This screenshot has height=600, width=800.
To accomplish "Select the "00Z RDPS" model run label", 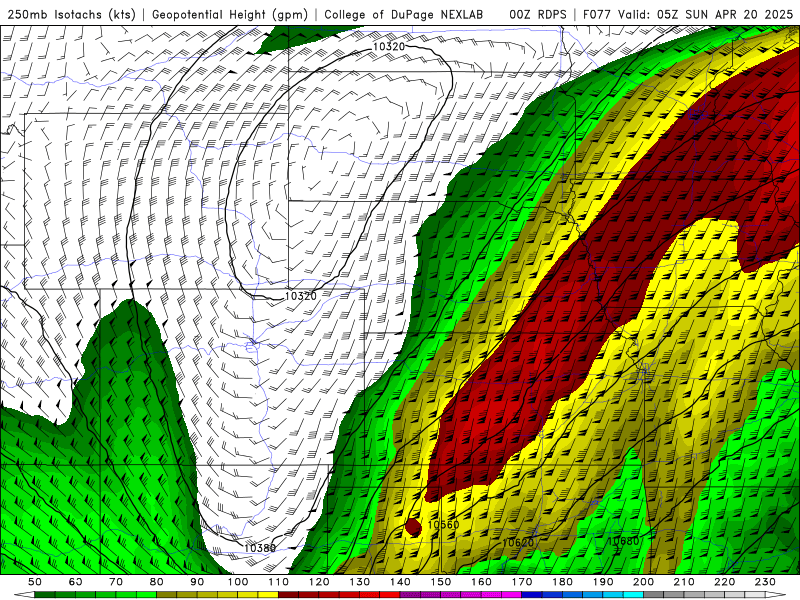I will [x=538, y=15].
